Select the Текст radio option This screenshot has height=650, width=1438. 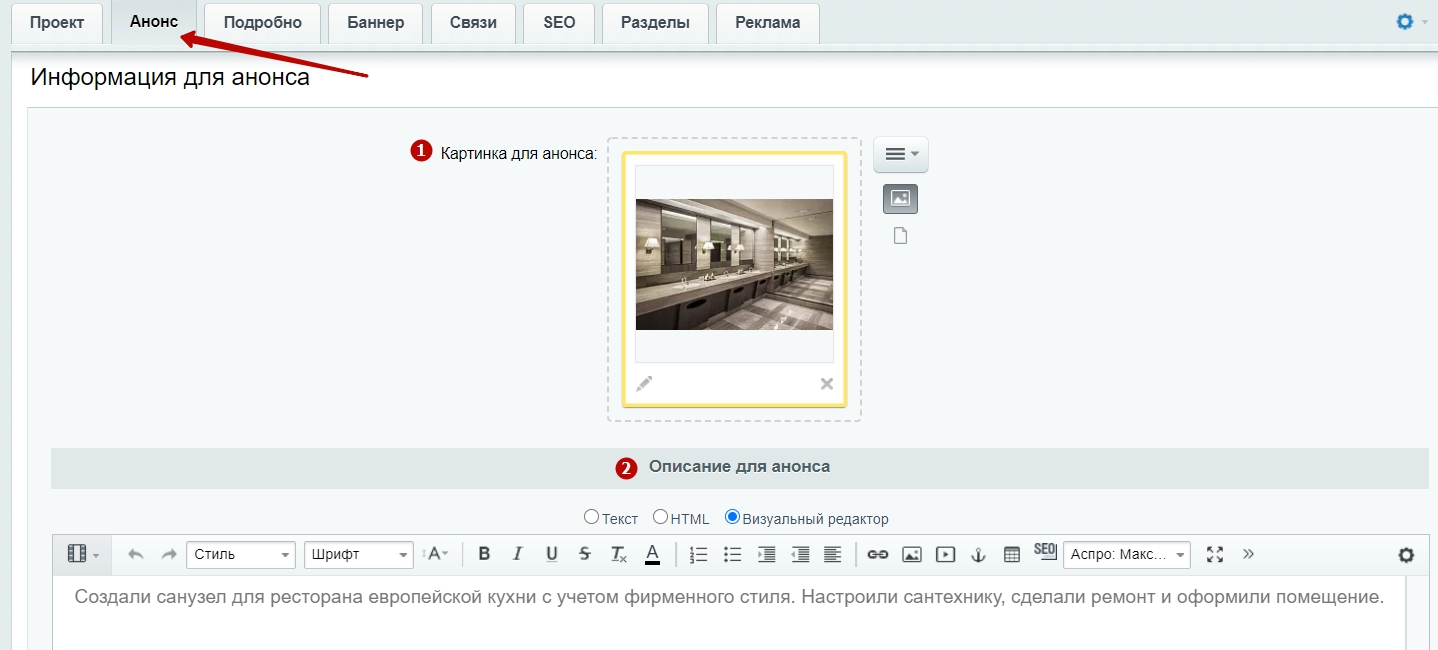(x=591, y=518)
